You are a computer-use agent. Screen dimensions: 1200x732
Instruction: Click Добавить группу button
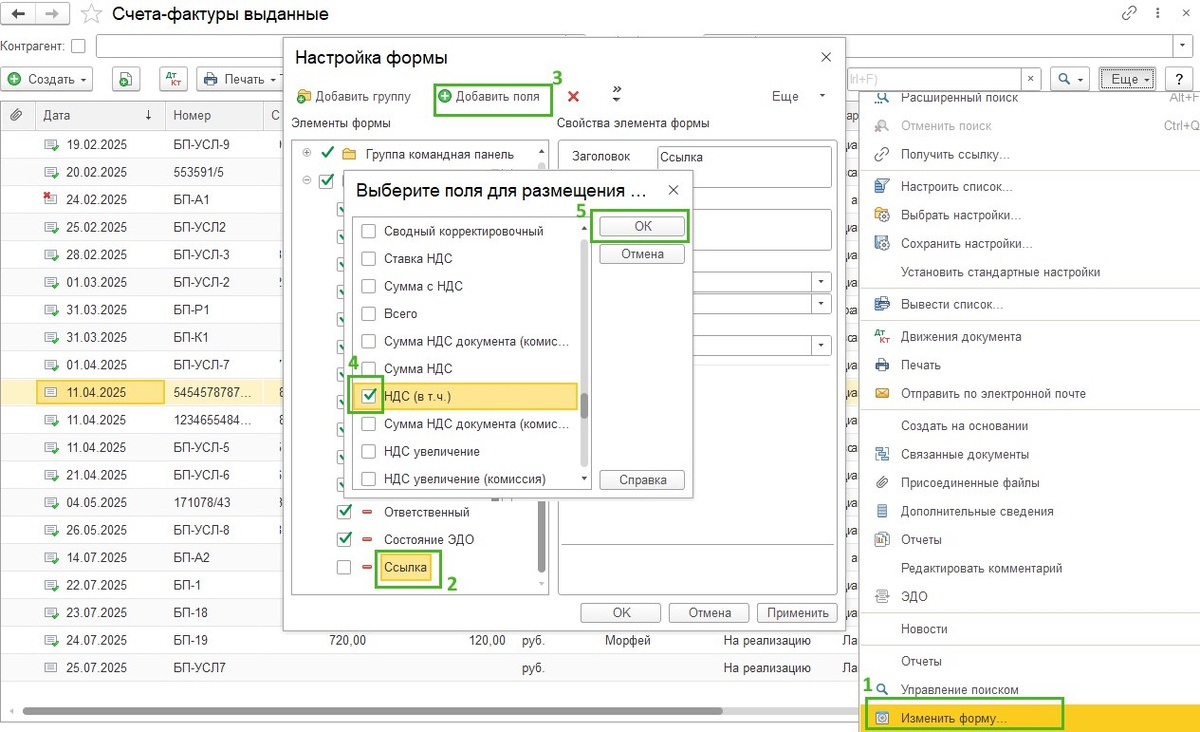click(354, 97)
